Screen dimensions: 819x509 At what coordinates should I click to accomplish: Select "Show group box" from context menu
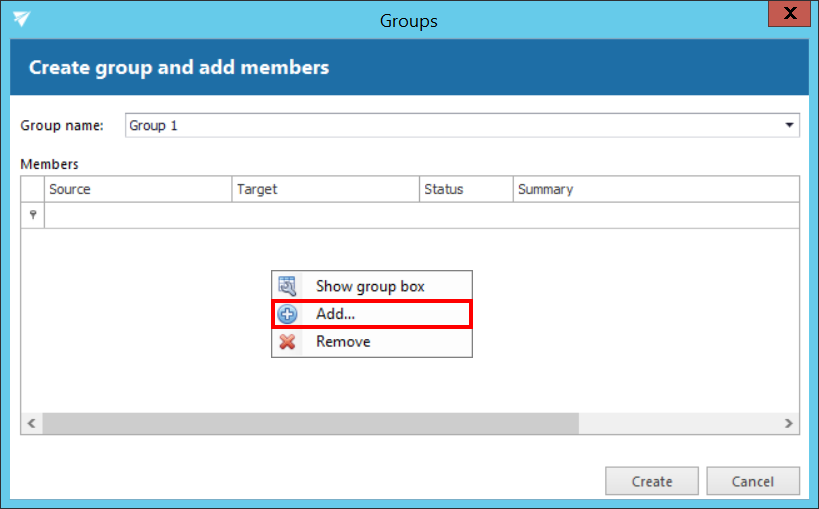pyautogui.click(x=370, y=286)
